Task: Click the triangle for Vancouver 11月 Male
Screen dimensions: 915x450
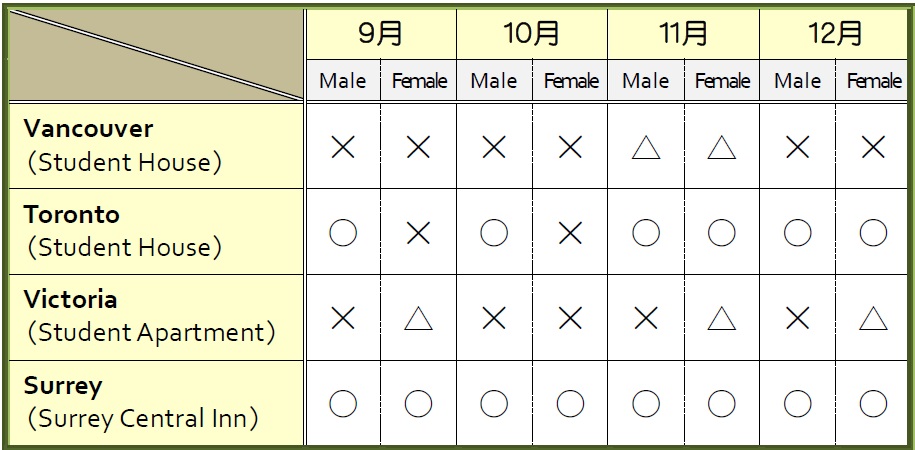Action: point(646,147)
